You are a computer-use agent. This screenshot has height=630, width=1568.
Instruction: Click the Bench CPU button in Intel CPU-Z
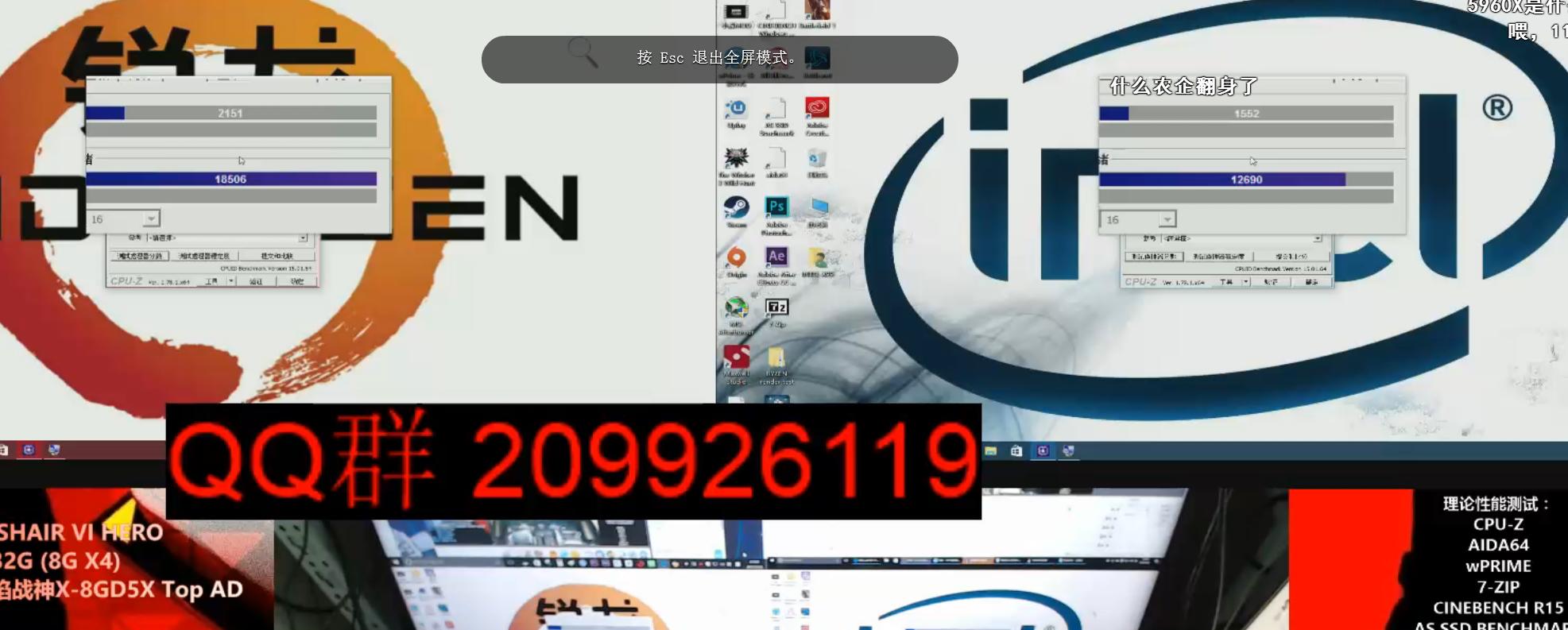point(1154,257)
